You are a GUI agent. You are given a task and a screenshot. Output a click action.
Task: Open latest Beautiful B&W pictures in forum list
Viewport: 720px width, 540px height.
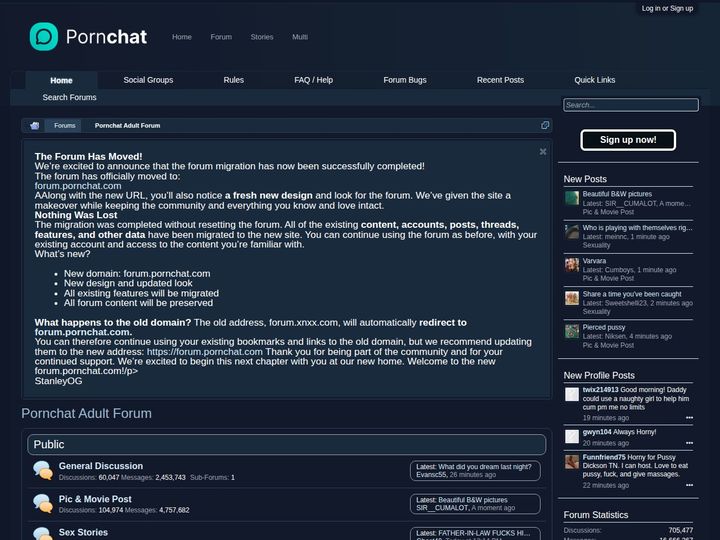pos(473,500)
